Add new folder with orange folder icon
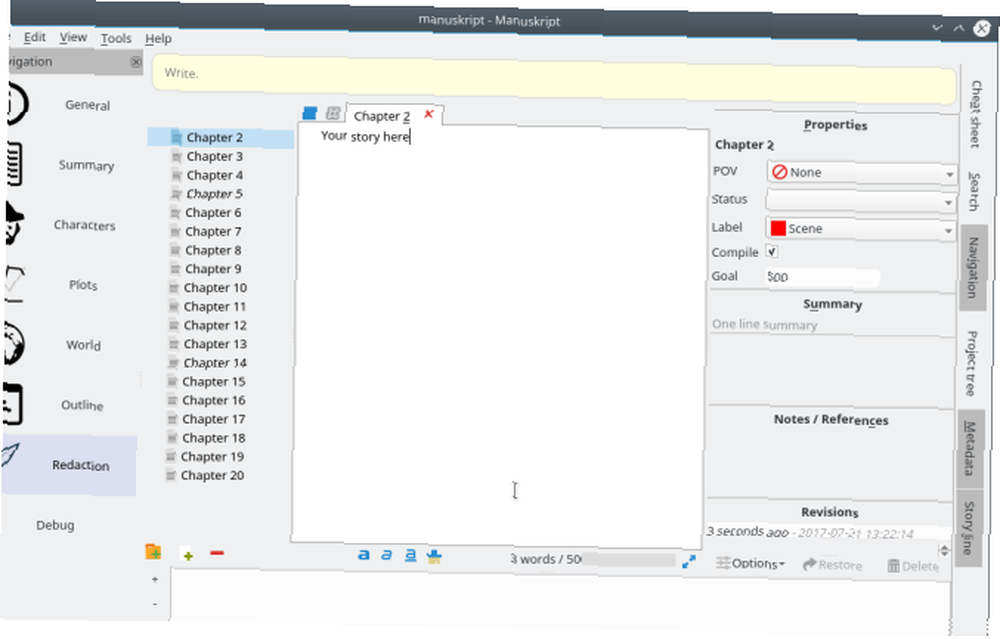Screen dimensions: 1000x639 [153, 552]
